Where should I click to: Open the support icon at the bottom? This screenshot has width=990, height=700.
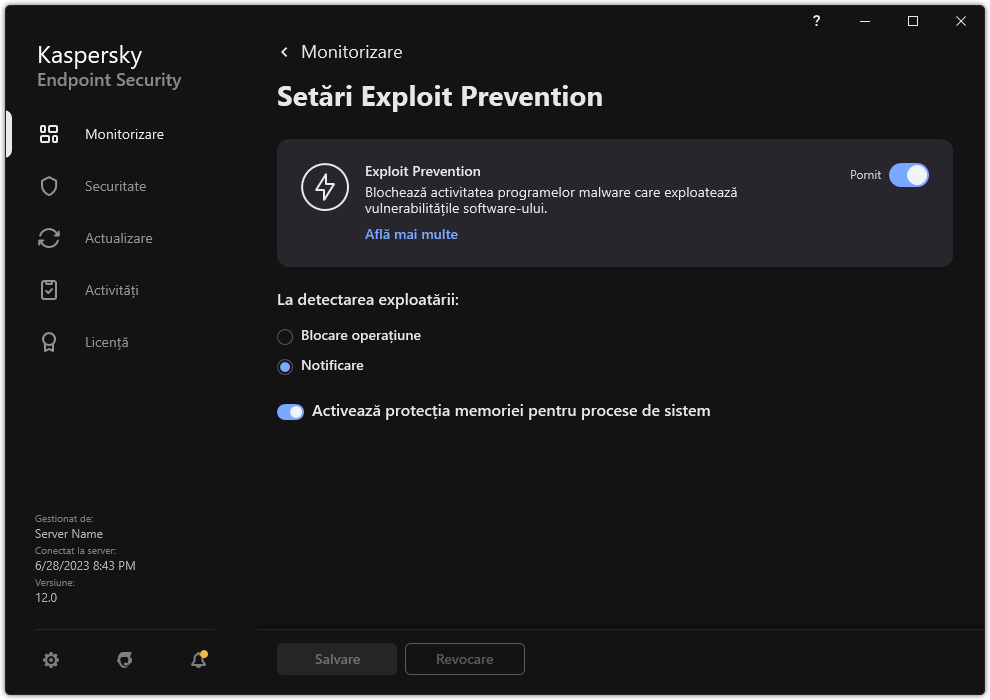click(124, 660)
